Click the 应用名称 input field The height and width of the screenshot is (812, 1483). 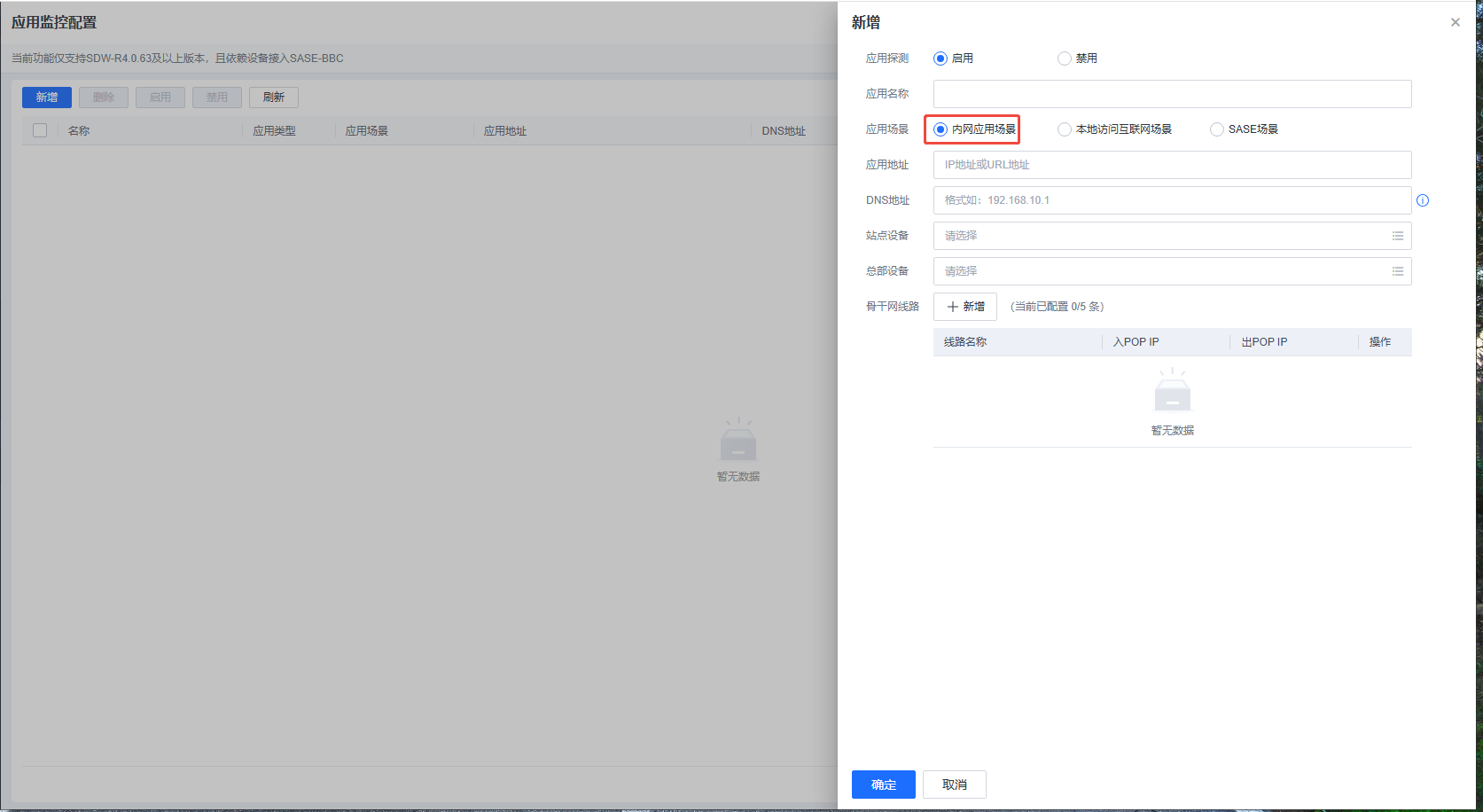coord(1172,94)
